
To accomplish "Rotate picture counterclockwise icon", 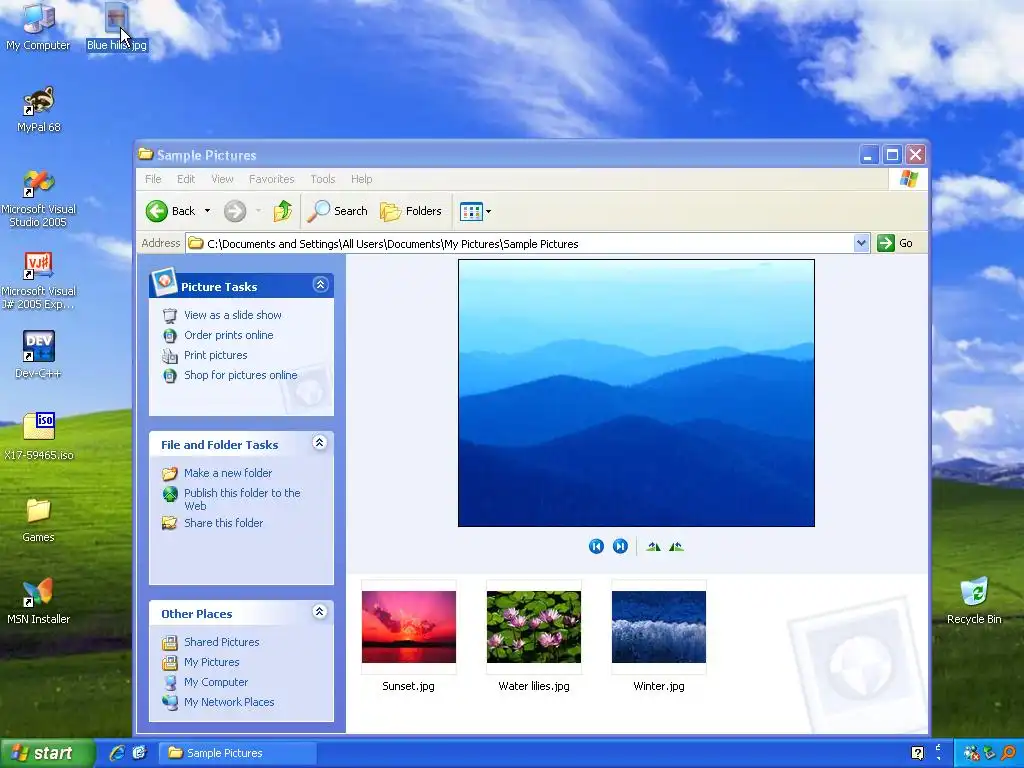I will [677, 547].
